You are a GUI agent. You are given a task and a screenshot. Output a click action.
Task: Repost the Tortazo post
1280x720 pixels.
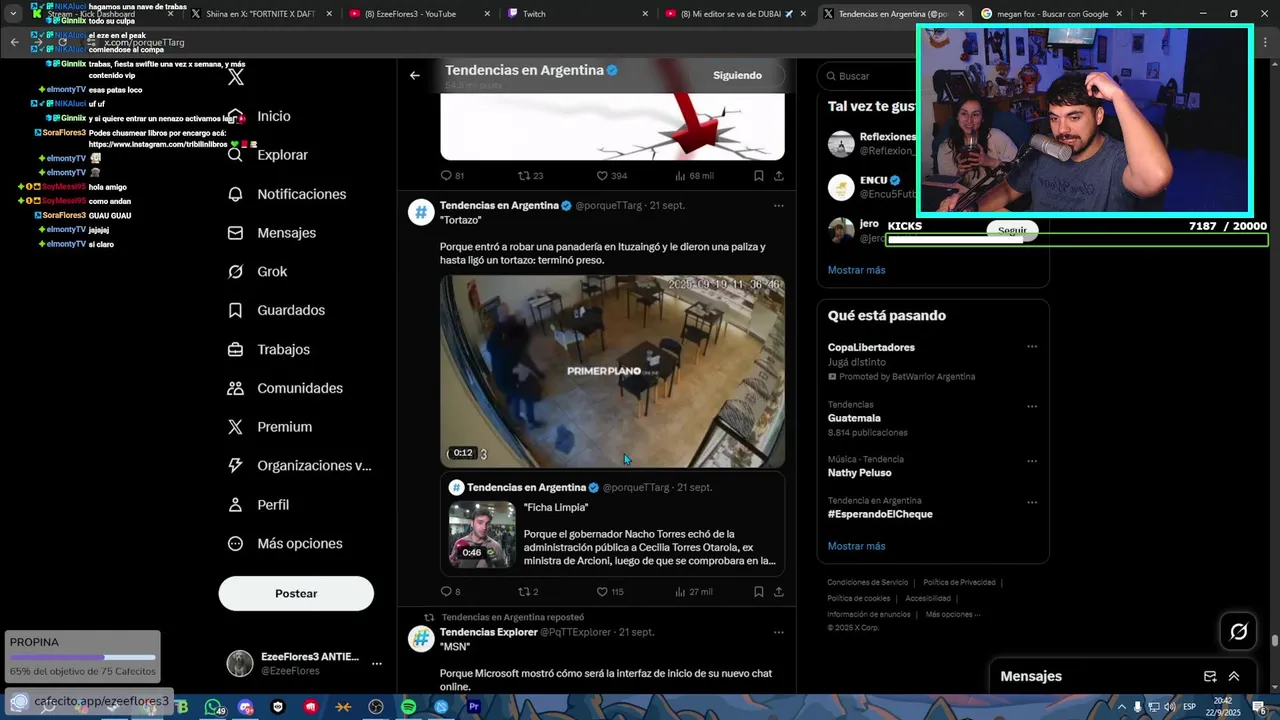click(523, 592)
